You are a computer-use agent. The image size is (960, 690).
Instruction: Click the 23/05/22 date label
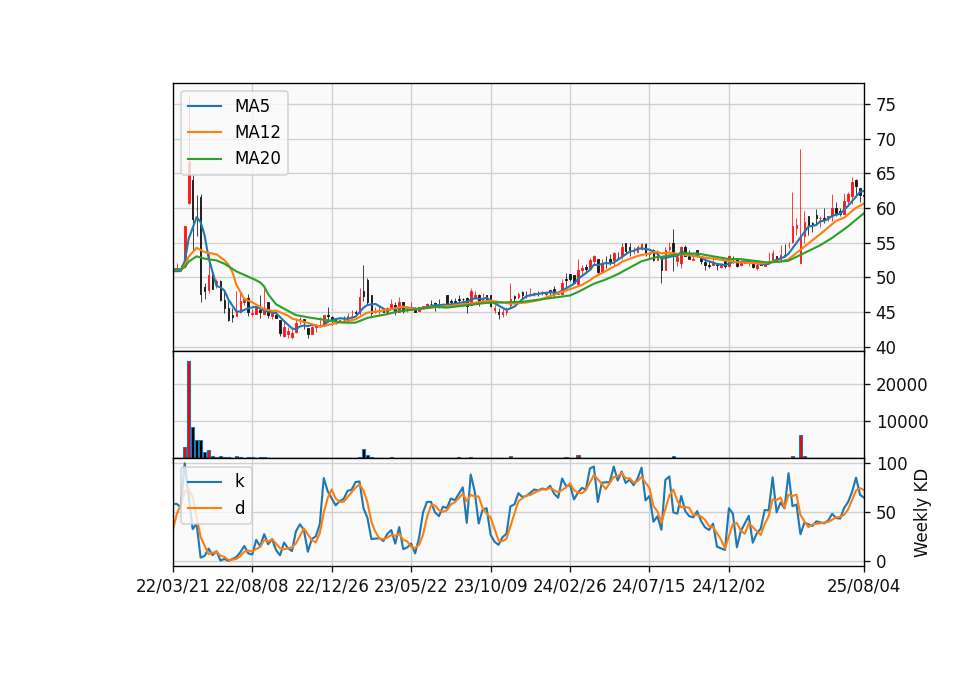411,586
